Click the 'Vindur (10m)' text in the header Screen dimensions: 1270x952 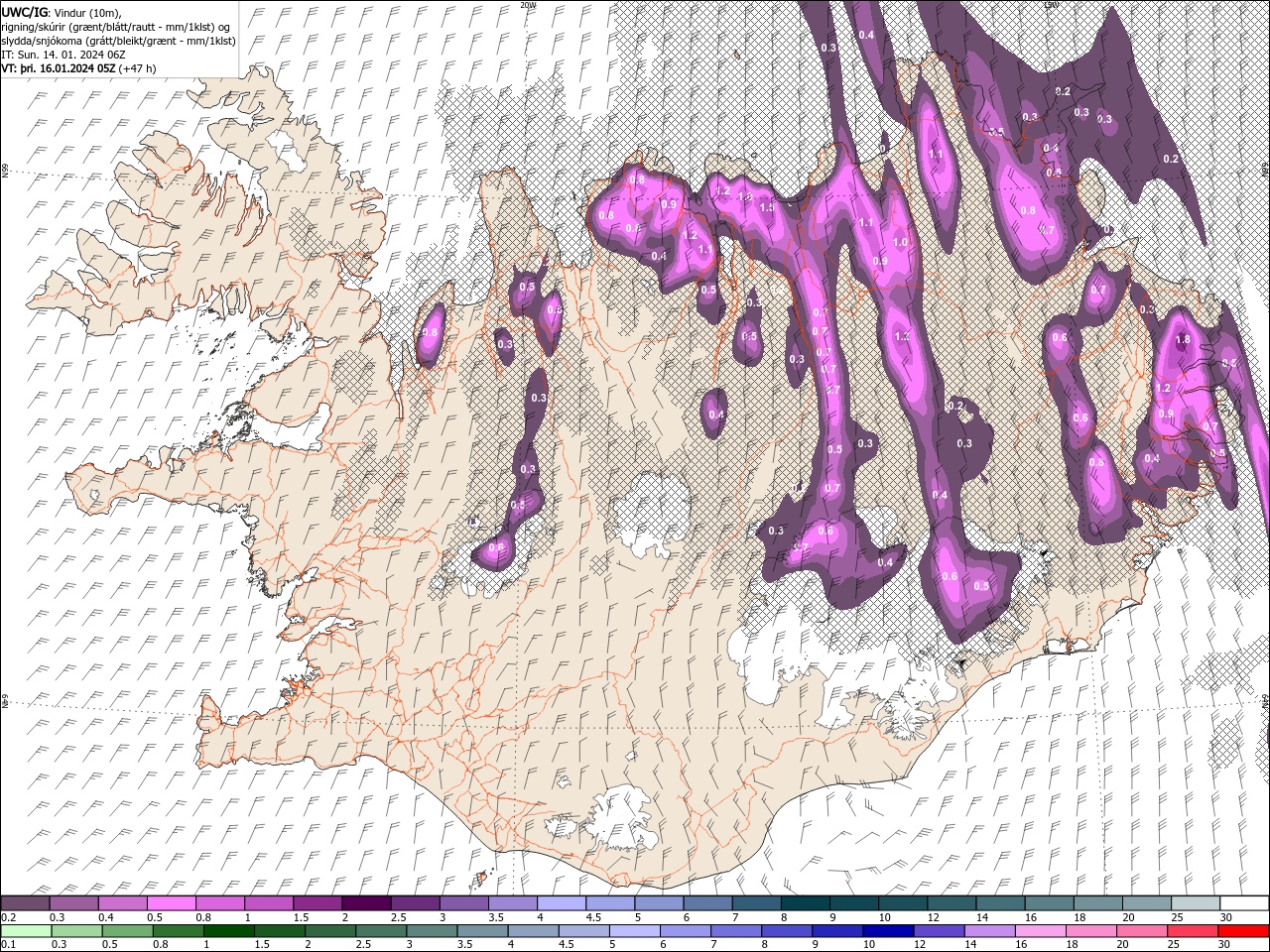click(x=87, y=12)
